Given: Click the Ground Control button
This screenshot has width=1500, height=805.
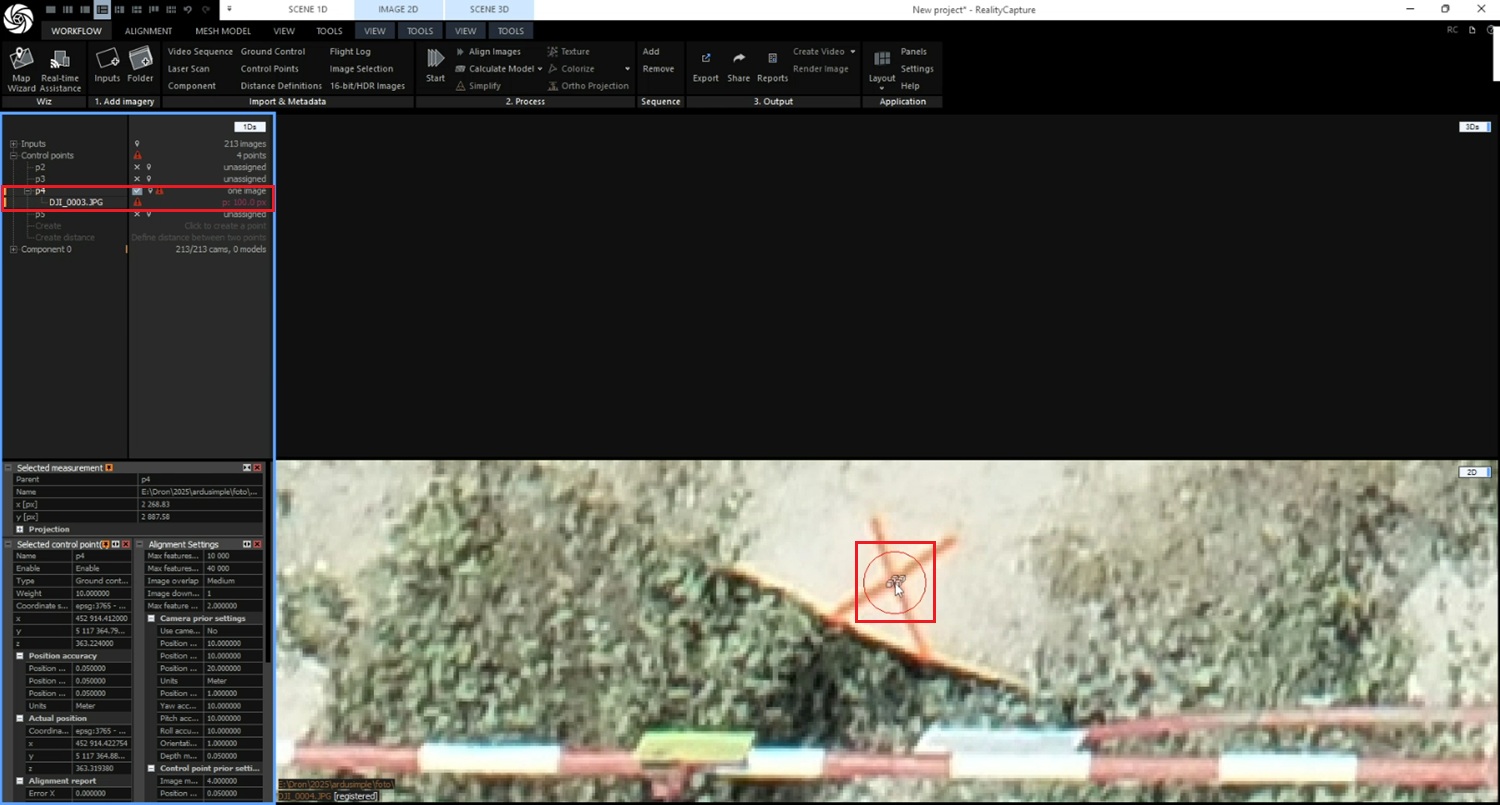Looking at the screenshot, I should point(272,52).
